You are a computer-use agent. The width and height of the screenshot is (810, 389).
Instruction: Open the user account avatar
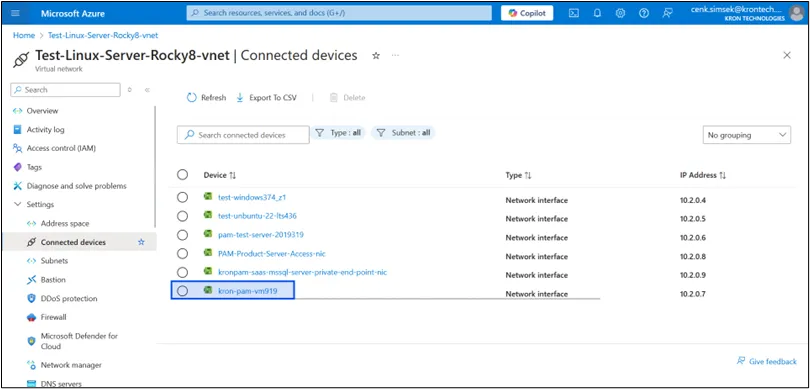click(x=797, y=13)
